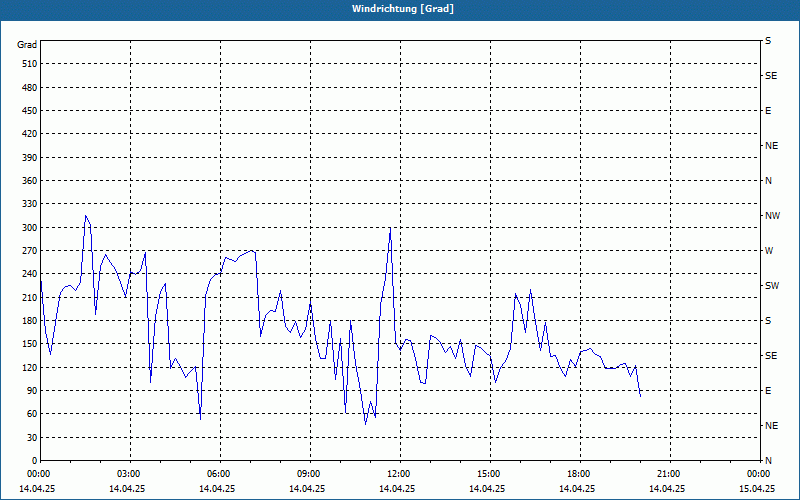Image resolution: width=800 pixels, height=500 pixels.
Task: Click the 240 y-axis value
Action: tap(30, 274)
